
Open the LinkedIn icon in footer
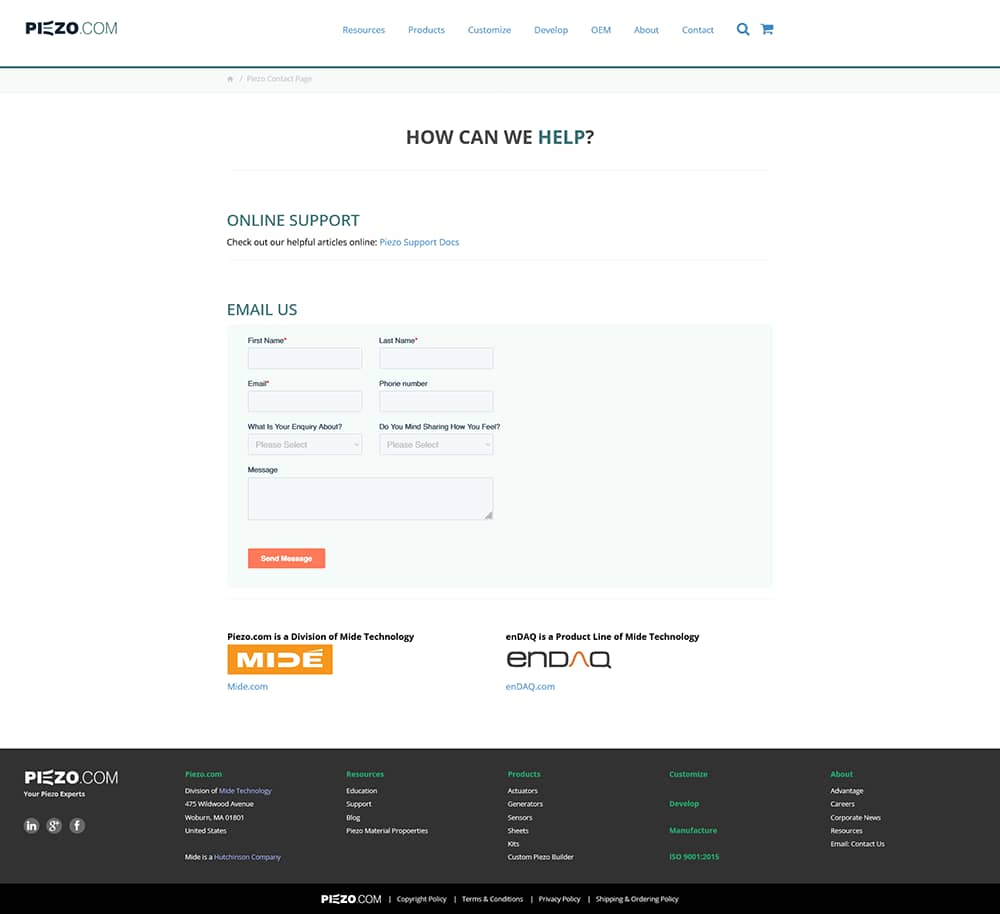31,825
